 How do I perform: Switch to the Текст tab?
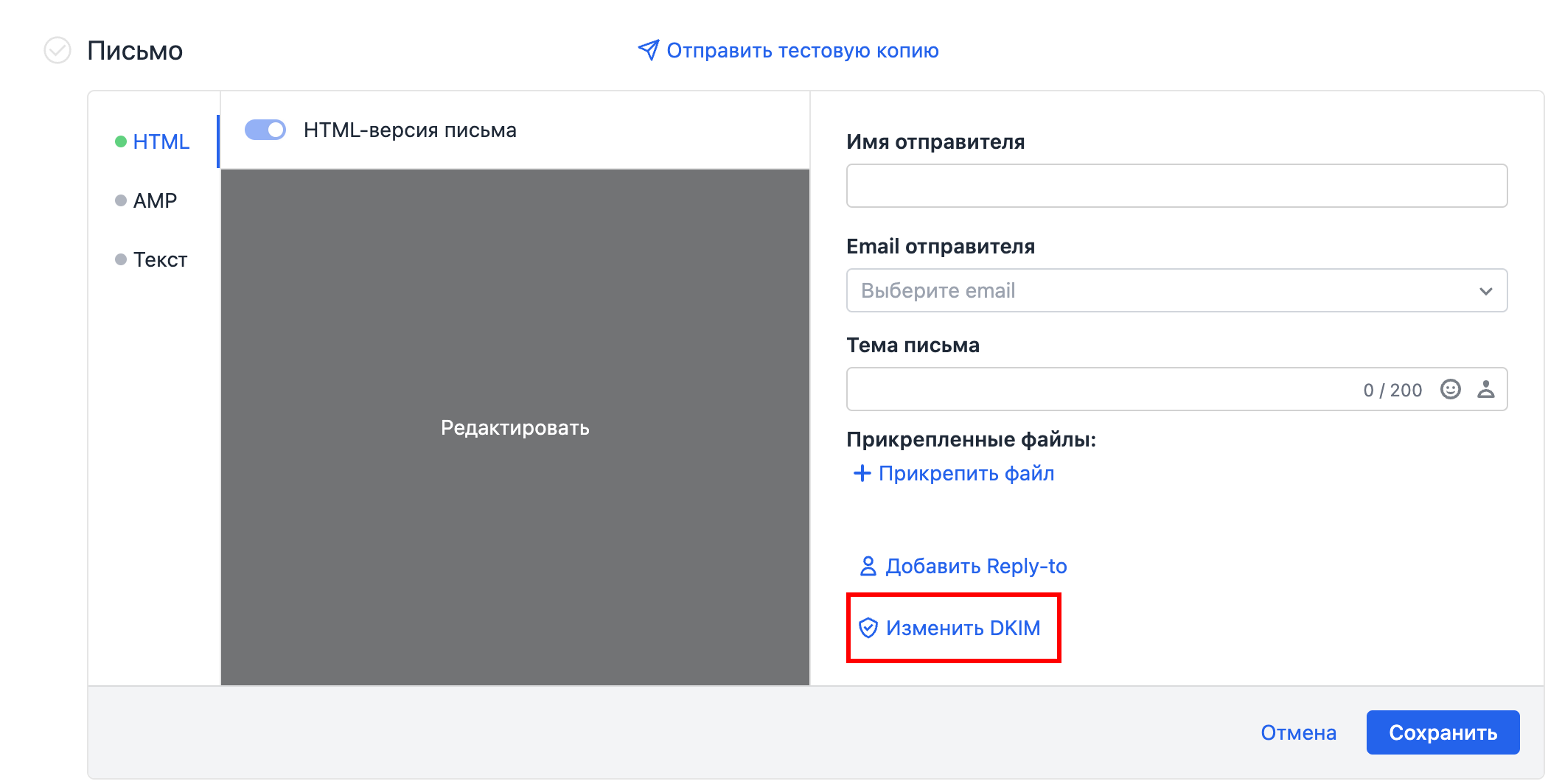click(x=158, y=259)
